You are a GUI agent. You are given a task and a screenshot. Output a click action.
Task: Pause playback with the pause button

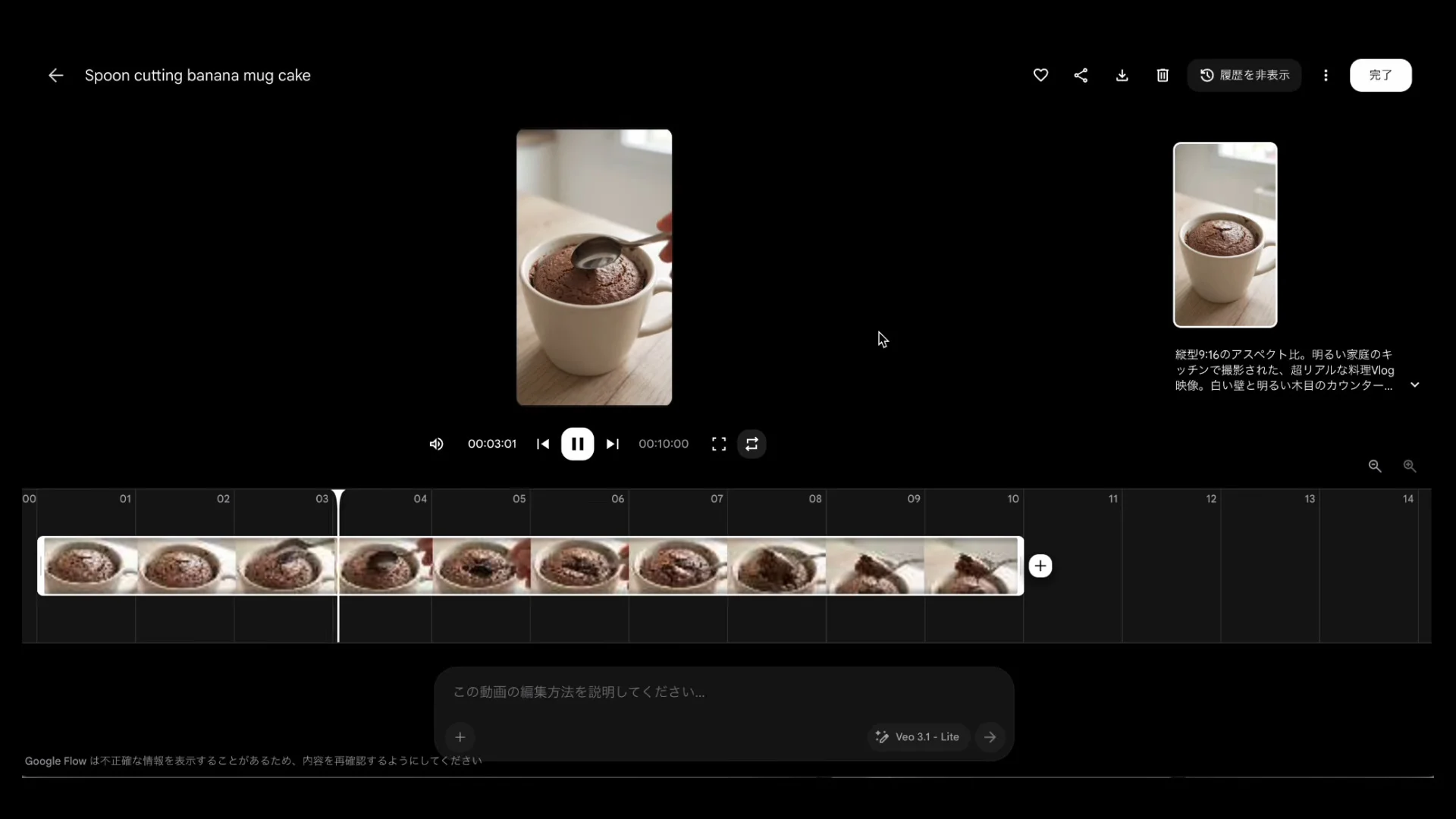[577, 444]
